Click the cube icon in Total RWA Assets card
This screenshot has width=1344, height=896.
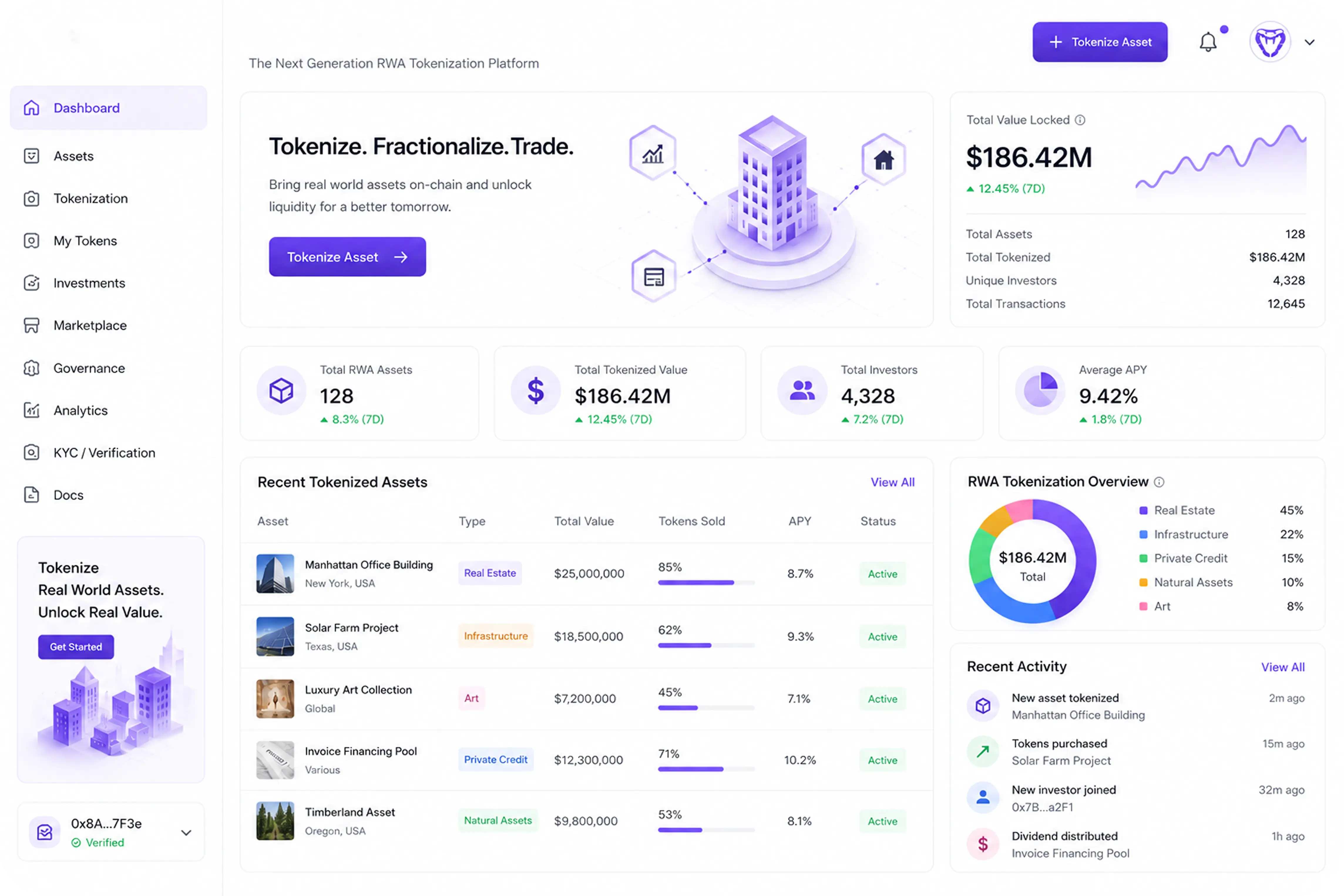(281, 391)
